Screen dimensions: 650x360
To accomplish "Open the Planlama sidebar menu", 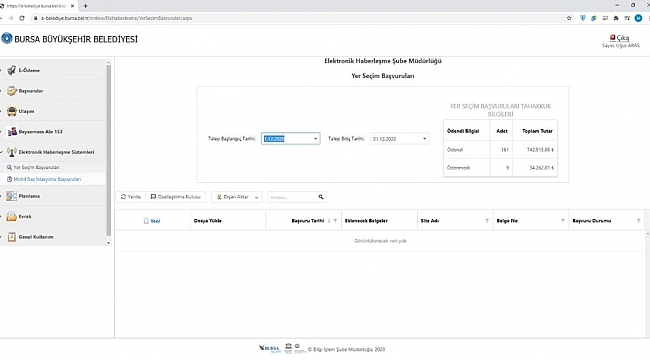I will (53, 196).
